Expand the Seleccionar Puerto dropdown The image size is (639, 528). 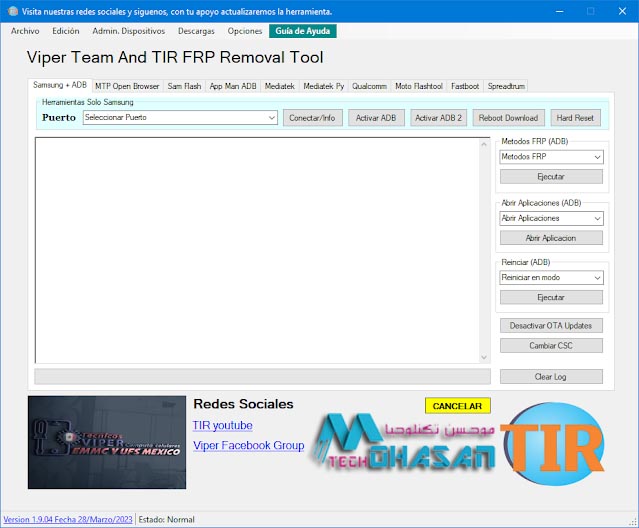coord(180,117)
